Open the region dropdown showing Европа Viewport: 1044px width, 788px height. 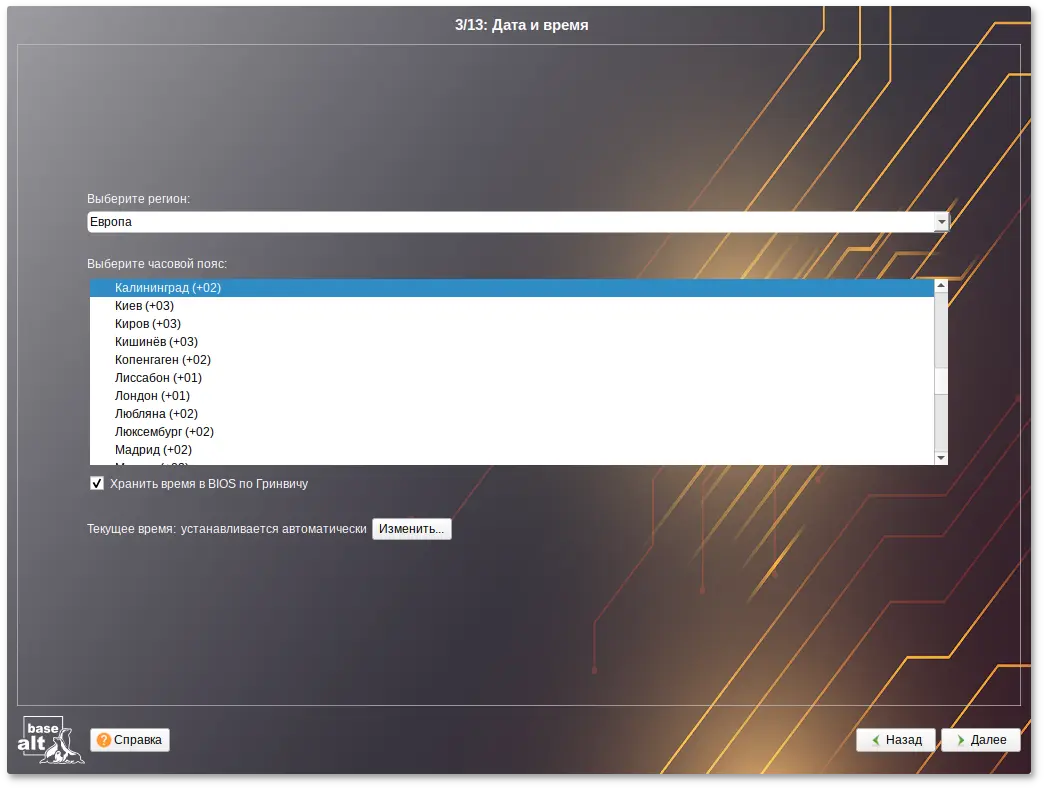pos(510,222)
